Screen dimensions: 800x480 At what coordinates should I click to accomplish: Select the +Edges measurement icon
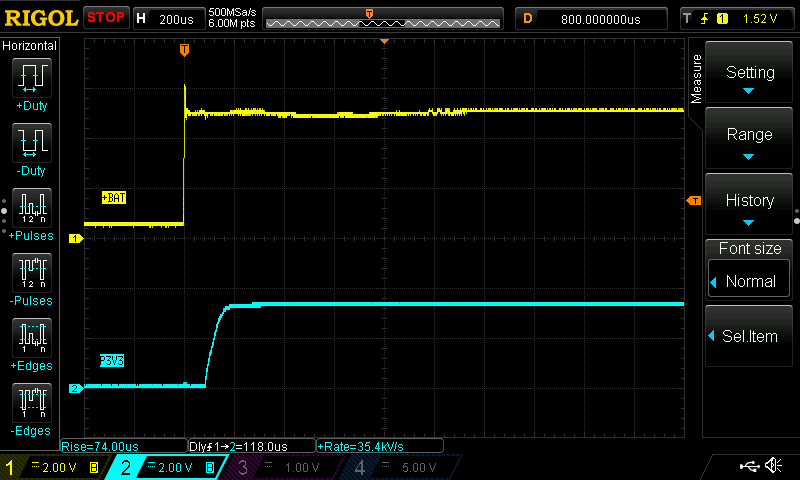point(32,338)
